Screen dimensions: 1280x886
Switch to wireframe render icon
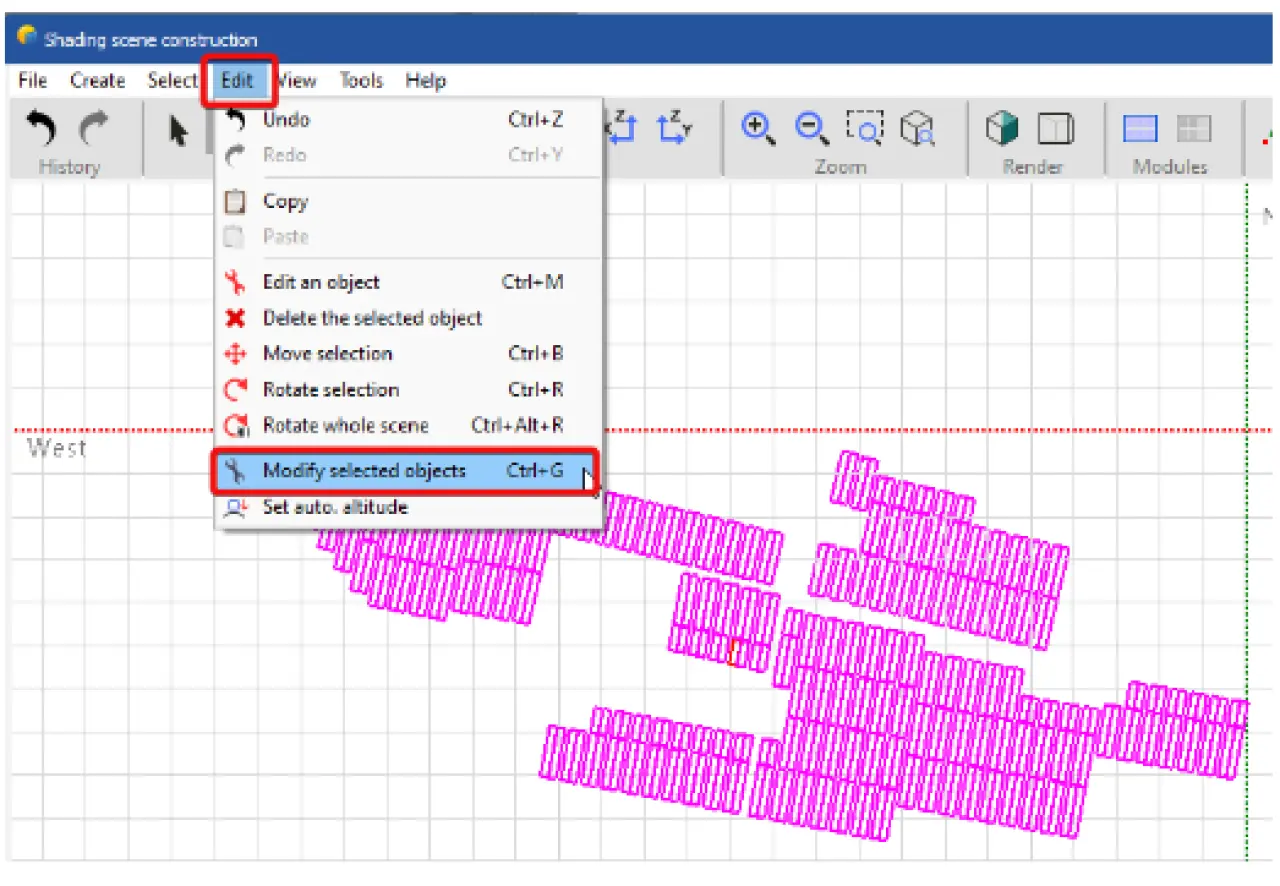(x=1055, y=128)
